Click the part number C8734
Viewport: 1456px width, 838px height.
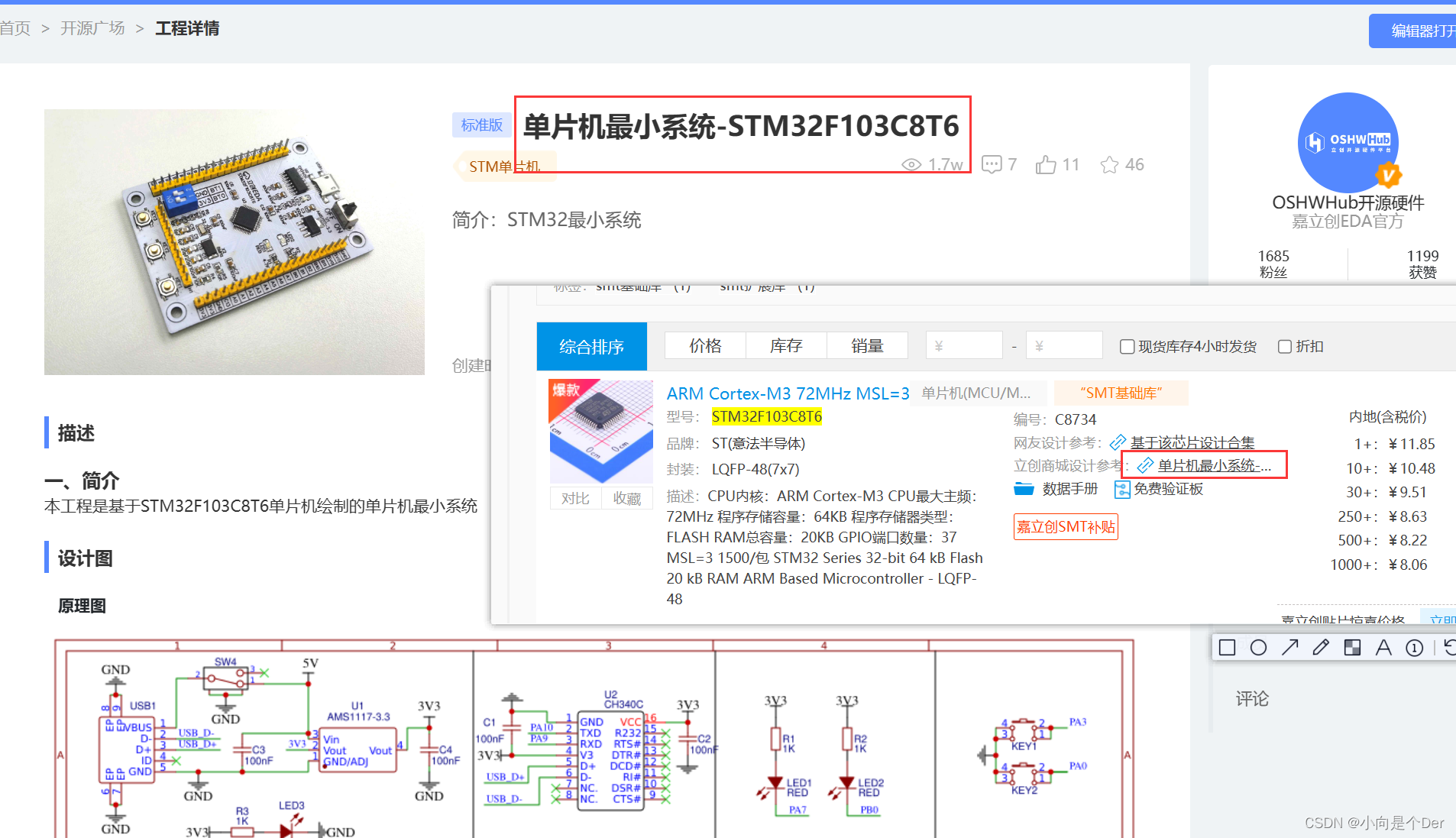1076,419
